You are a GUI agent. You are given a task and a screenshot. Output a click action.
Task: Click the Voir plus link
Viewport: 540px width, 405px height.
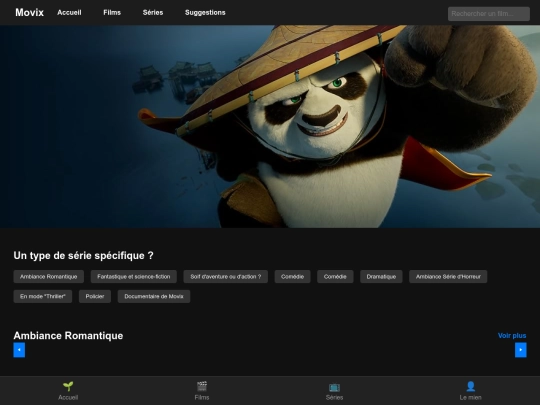[512, 335]
